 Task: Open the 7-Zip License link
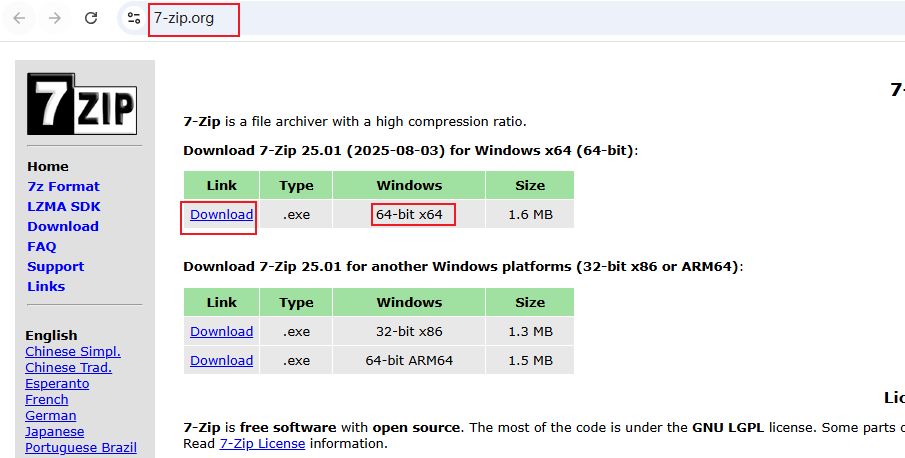pyautogui.click(x=263, y=444)
